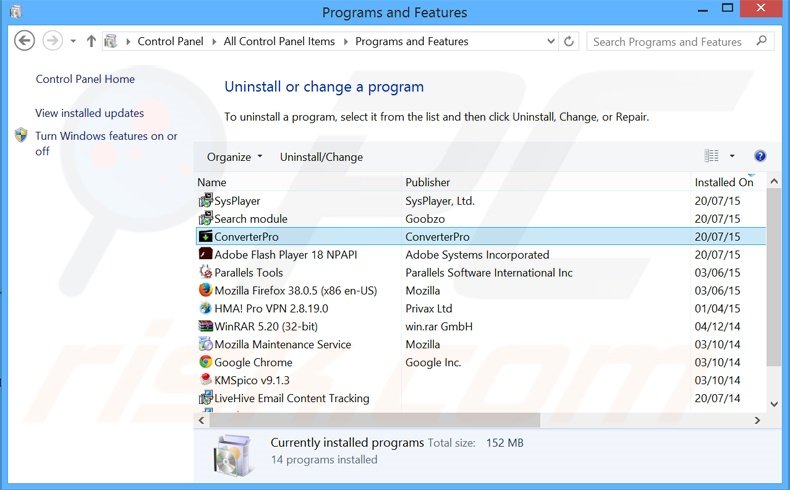Screen dimensions: 790x490
Task: Click the vertical scrollbar up arrow
Action: (x=774, y=181)
